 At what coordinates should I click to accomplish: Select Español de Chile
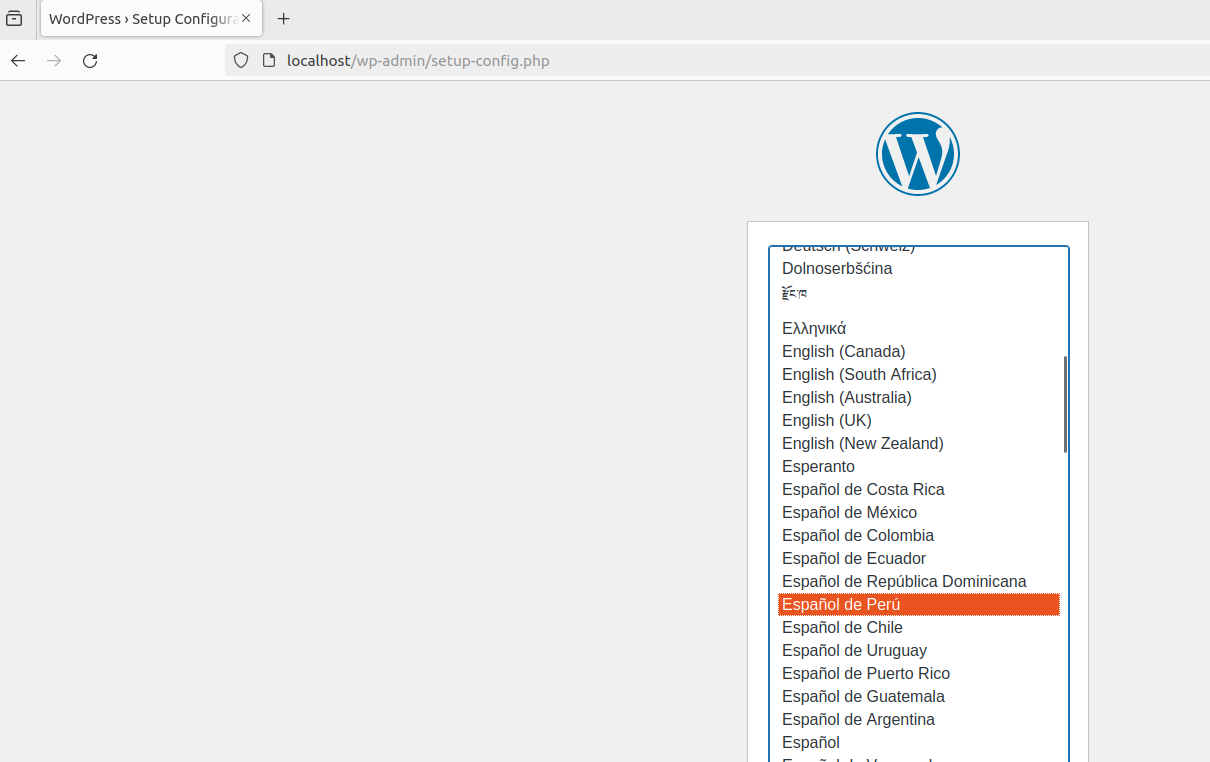pyautogui.click(x=918, y=627)
